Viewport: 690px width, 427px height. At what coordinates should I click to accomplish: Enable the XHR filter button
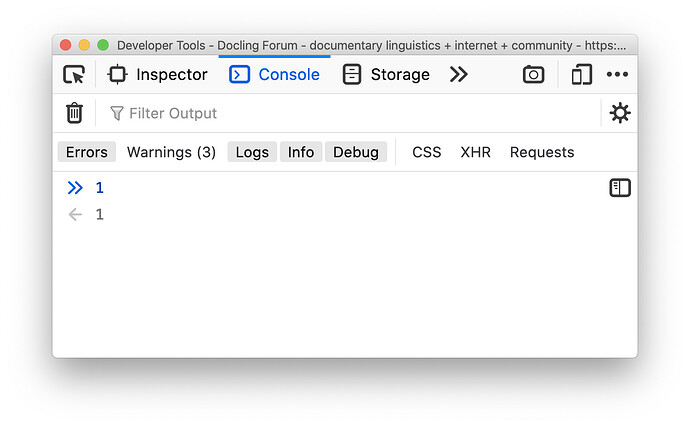click(x=475, y=152)
